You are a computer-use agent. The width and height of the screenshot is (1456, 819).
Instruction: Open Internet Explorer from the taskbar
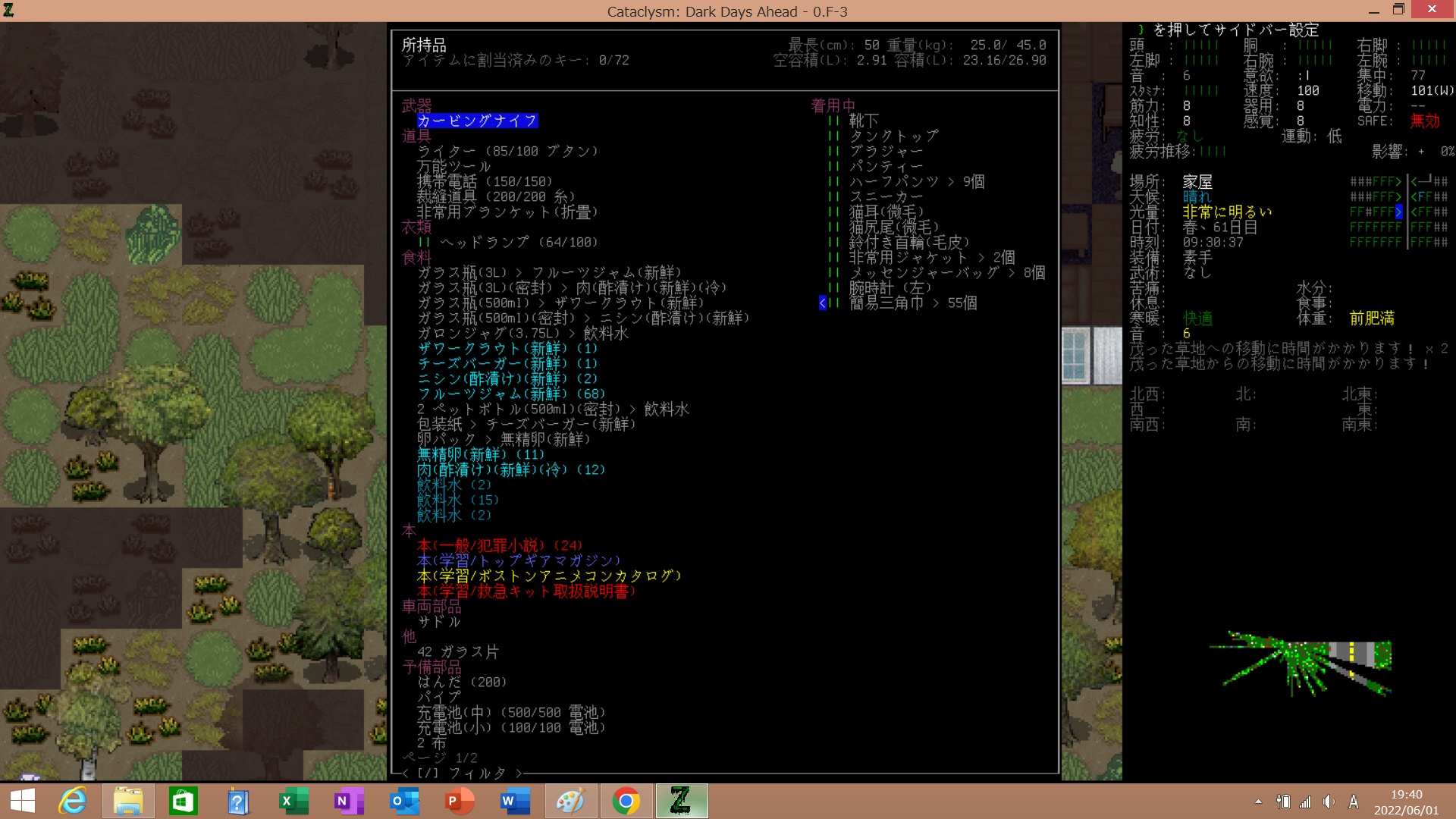click(74, 801)
